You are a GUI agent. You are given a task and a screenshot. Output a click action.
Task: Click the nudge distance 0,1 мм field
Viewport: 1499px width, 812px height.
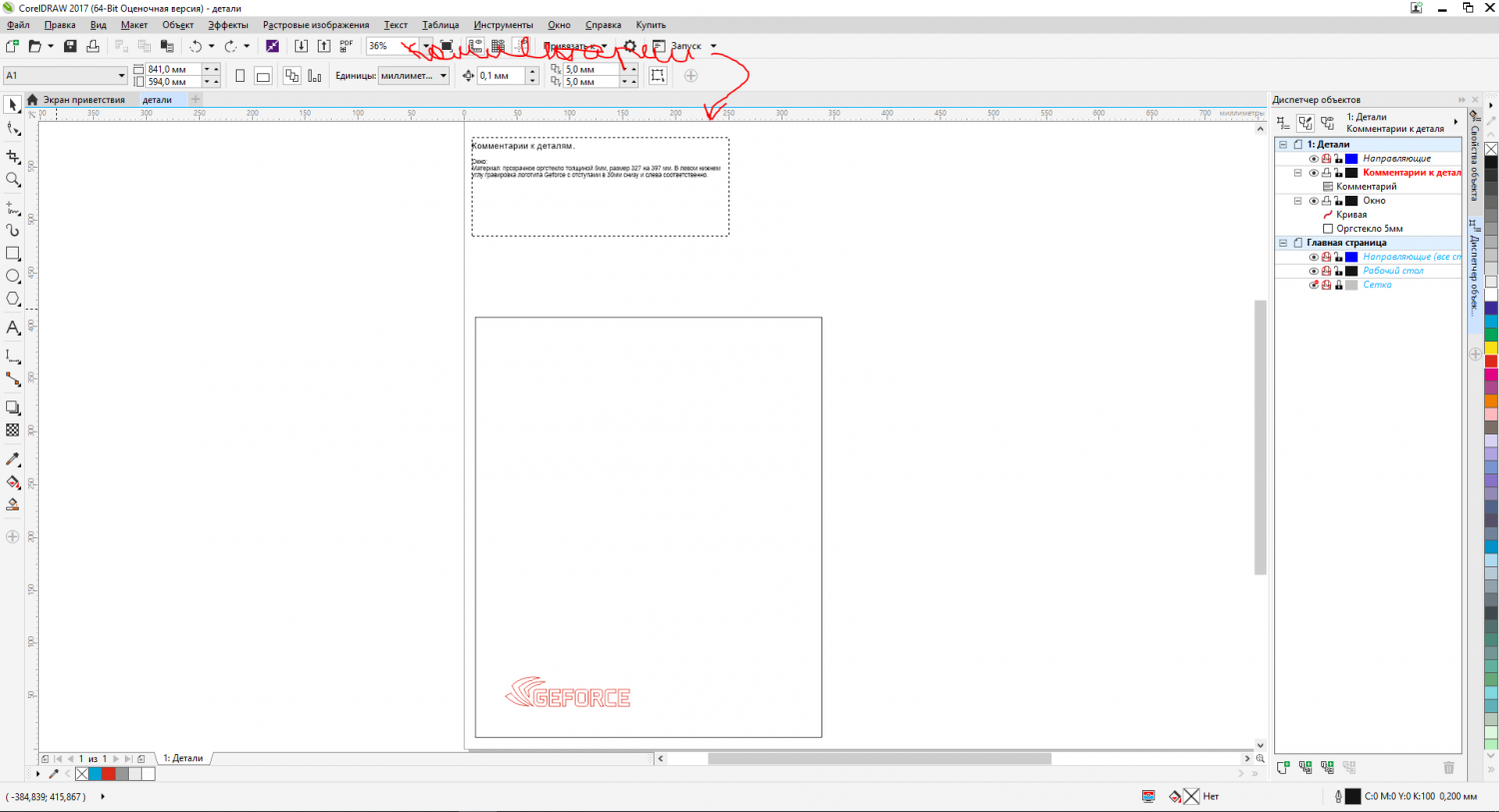pyautogui.click(x=502, y=76)
